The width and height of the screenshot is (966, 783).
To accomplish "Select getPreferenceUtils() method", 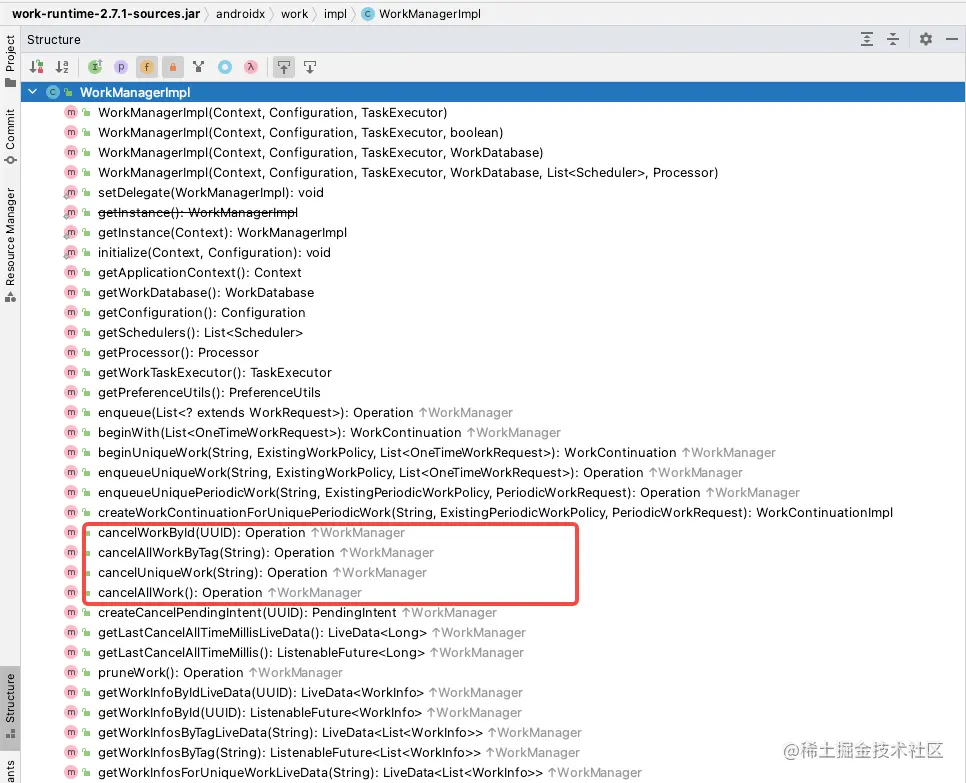I will 209,392.
